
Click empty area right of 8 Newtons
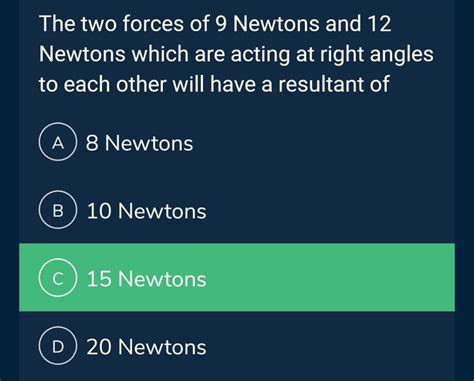[x=323, y=143]
